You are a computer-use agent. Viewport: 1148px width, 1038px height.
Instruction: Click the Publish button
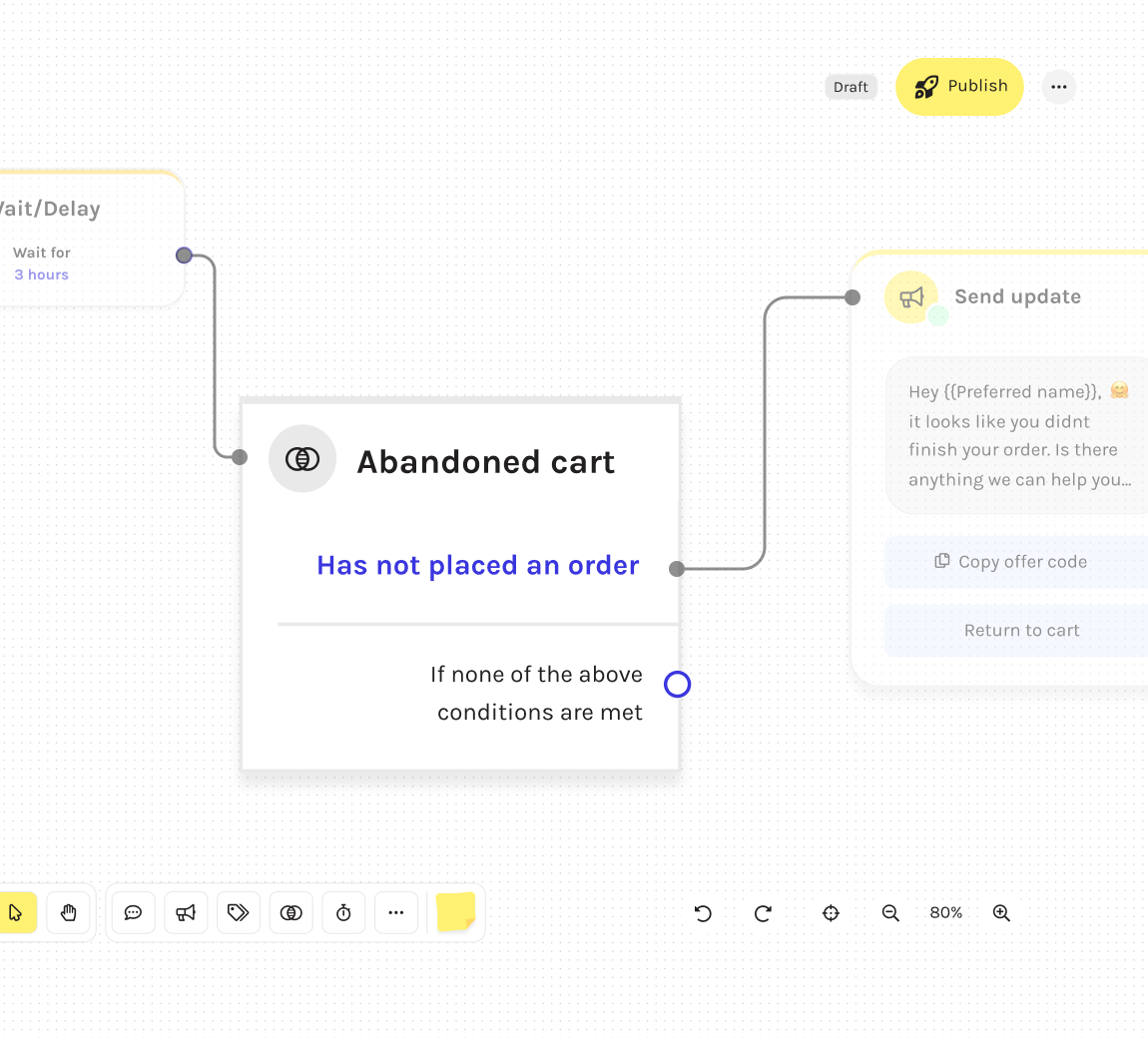(959, 87)
